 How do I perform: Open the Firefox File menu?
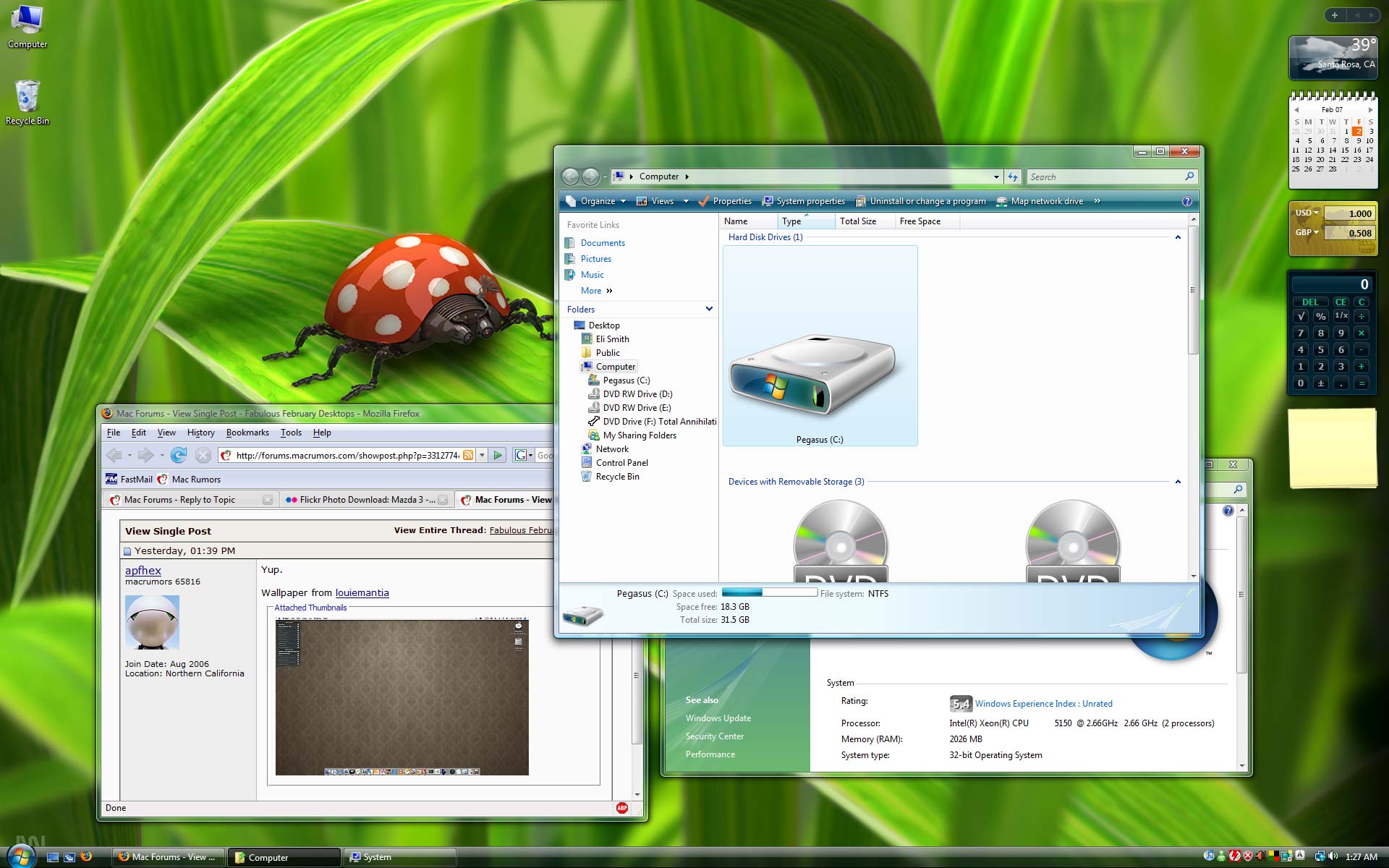pyautogui.click(x=114, y=433)
